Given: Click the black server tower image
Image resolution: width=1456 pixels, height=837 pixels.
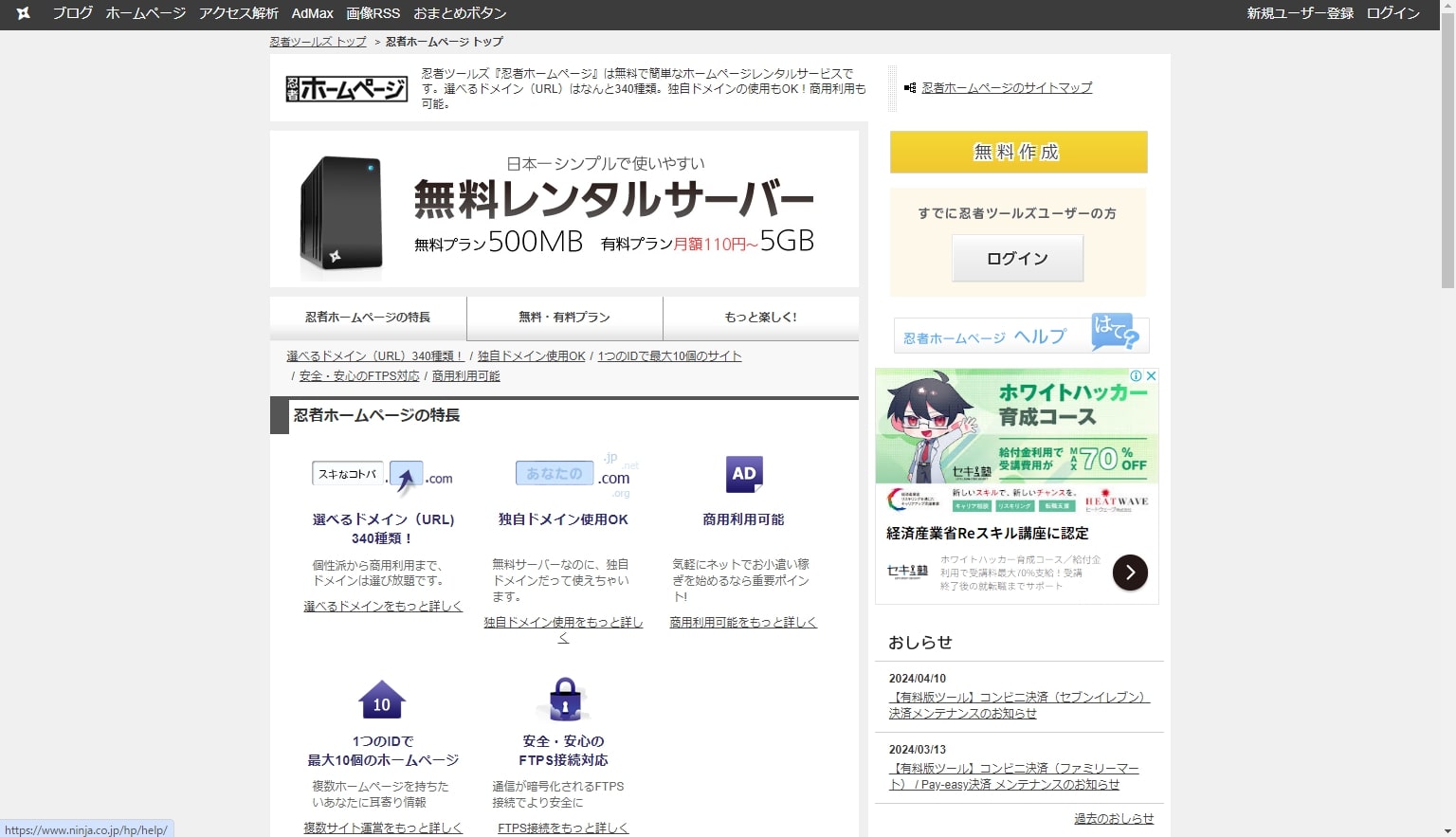Looking at the screenshot, I should click(342, 215).
